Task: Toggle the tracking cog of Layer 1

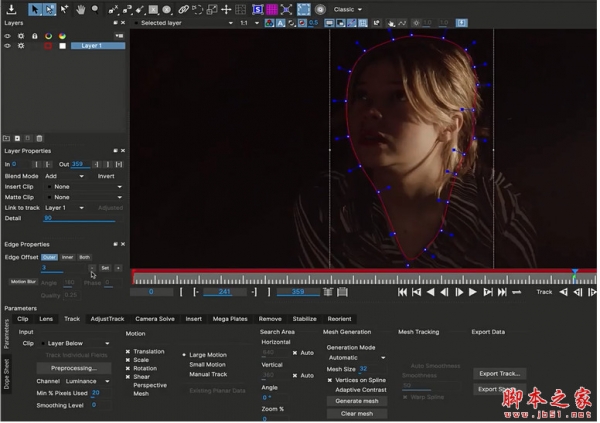Action: point(21,46)
